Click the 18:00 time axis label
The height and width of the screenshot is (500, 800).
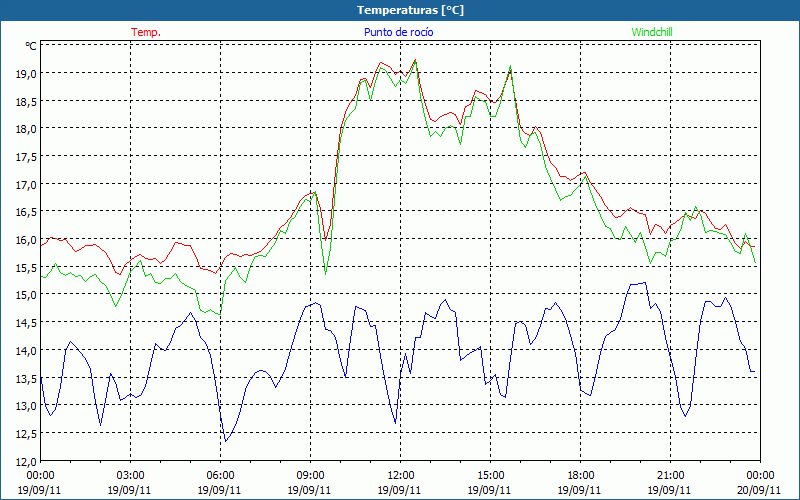pyautogui.click(x=580, y=476)
